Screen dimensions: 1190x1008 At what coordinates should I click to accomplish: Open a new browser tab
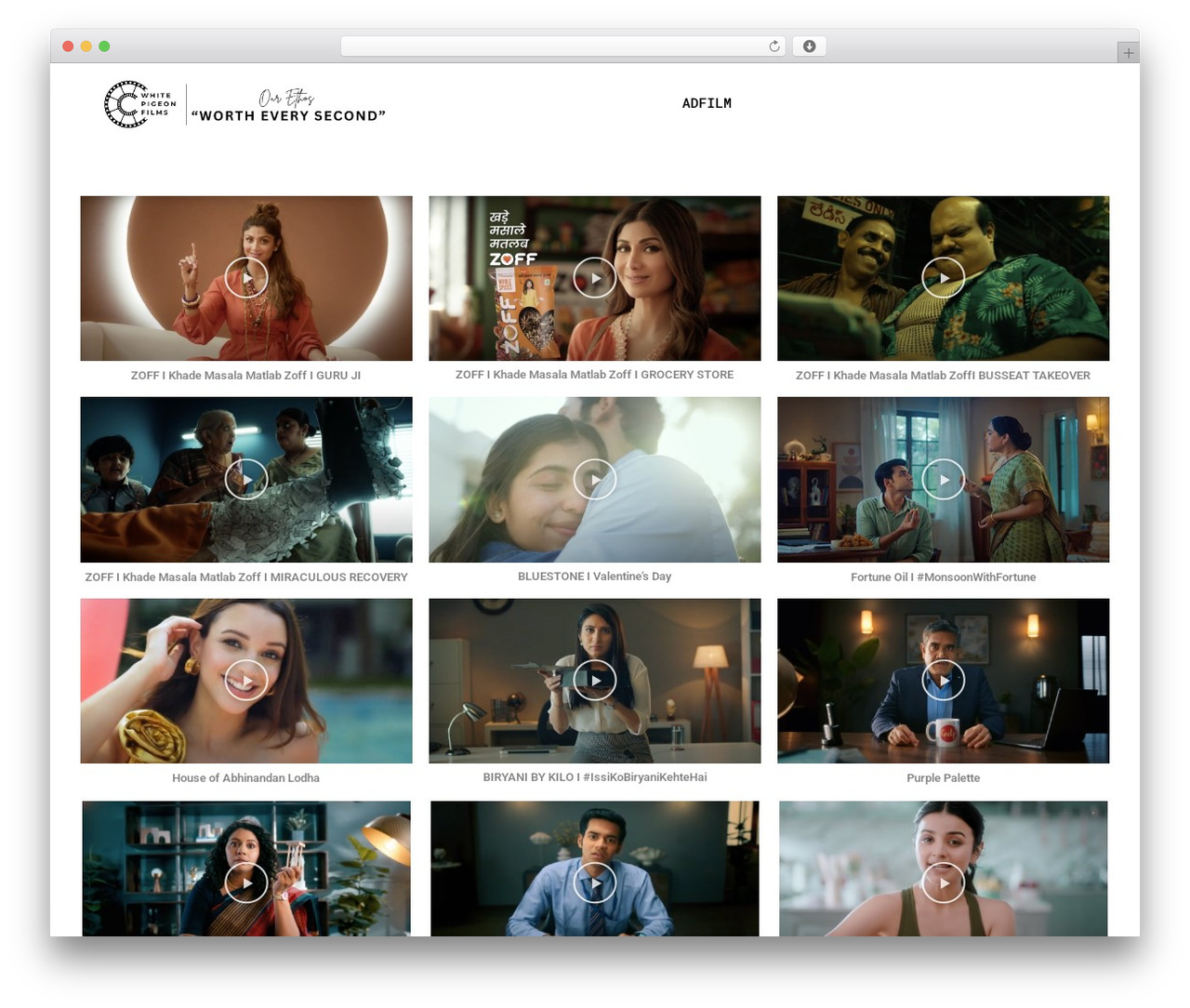[1128, 53]
